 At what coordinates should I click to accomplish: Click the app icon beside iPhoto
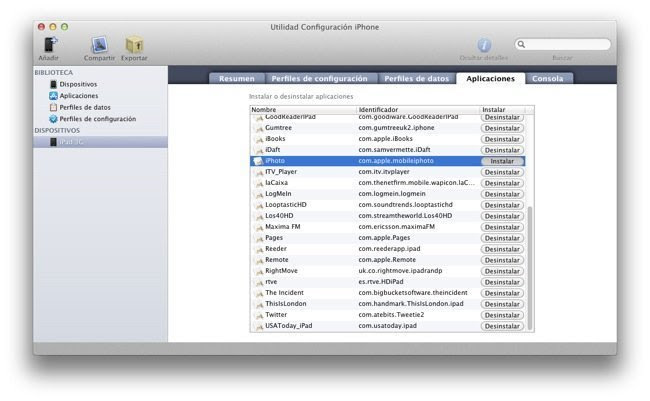coord(258,161)
